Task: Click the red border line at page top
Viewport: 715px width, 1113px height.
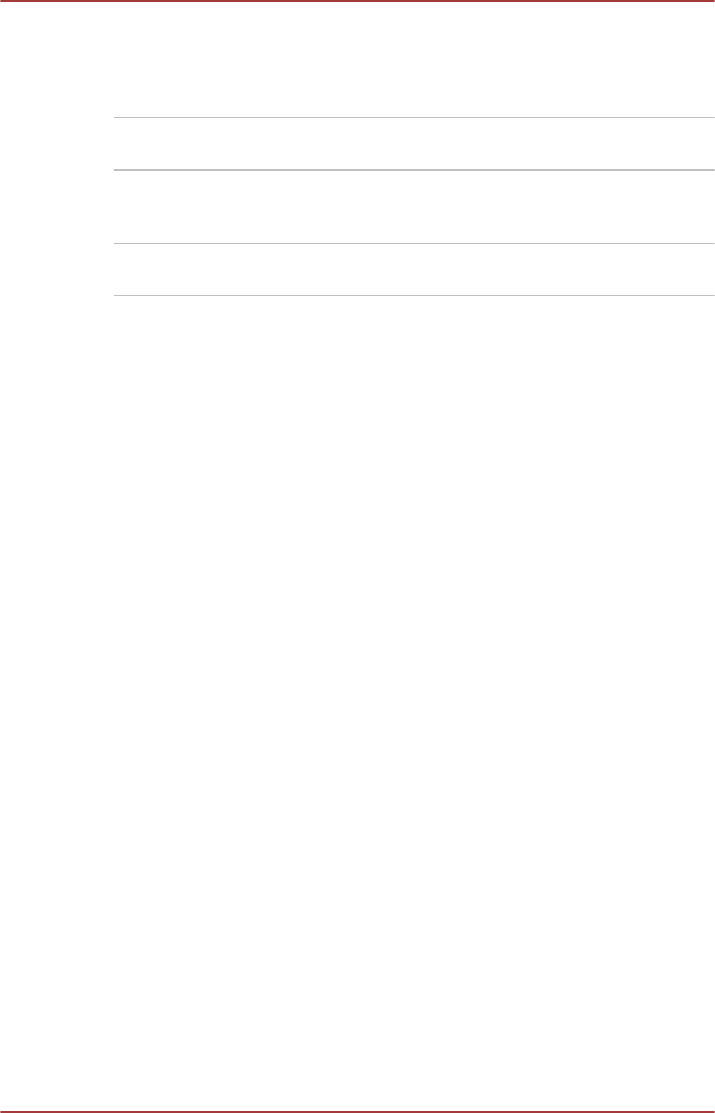Action: click(x=357, y=1)
